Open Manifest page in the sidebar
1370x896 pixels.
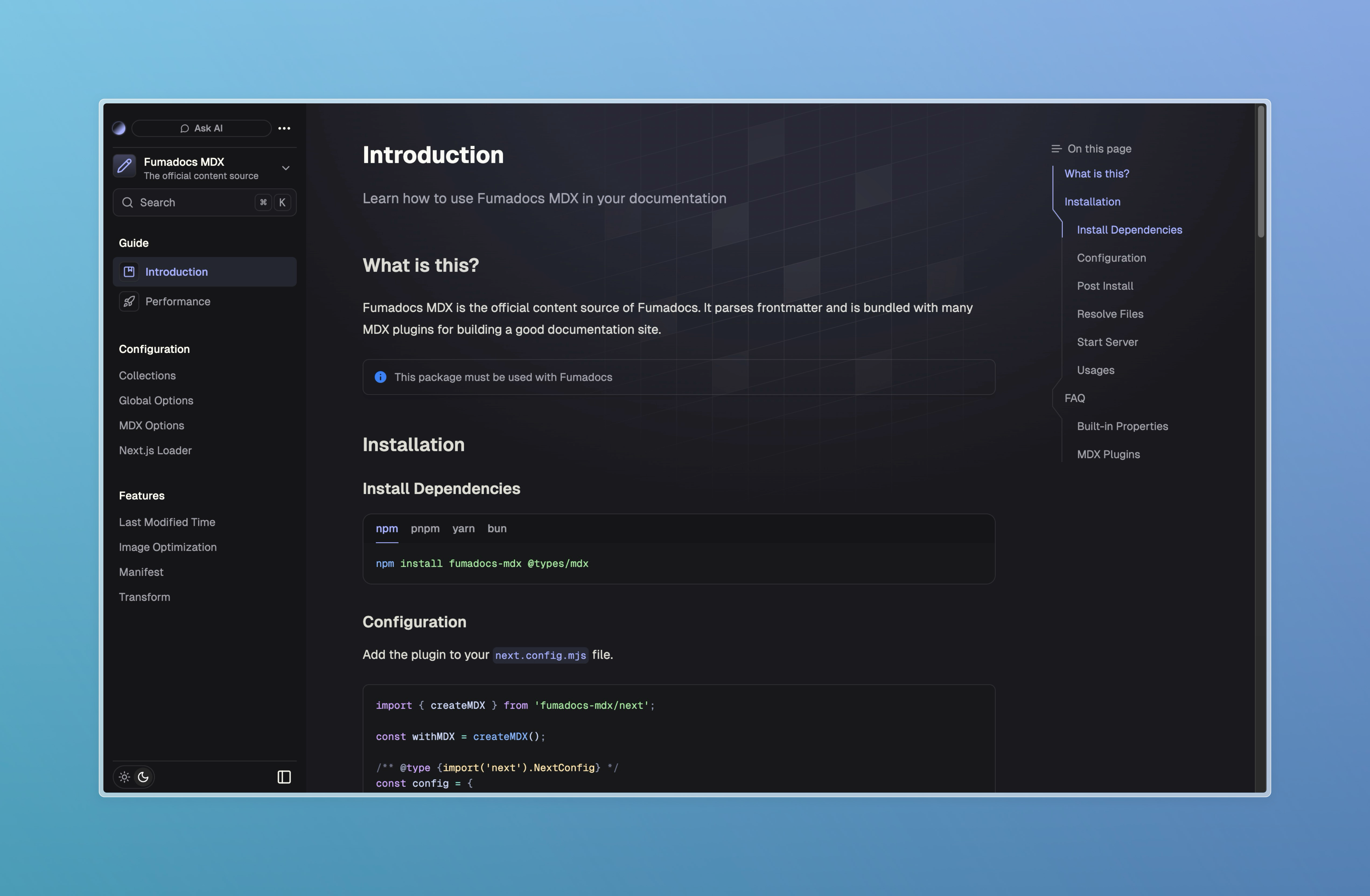pyautogui.click(x=141, y=572)
